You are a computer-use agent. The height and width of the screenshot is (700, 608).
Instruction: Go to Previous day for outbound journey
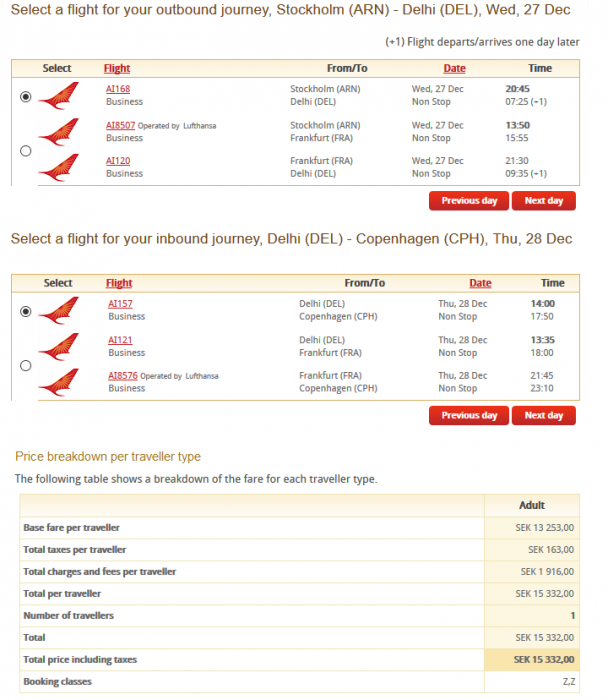(468, 201)
